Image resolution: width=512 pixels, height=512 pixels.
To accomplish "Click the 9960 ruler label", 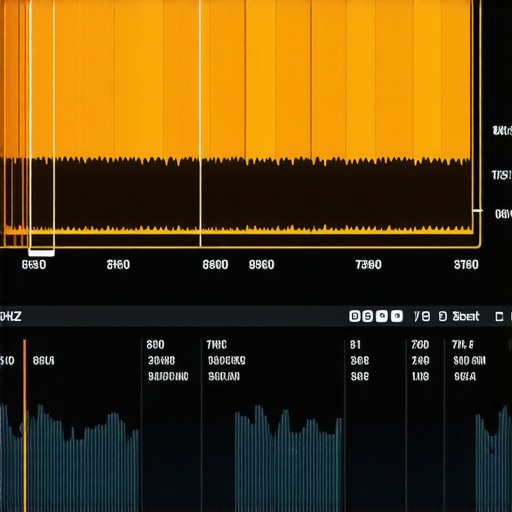I will coord(262,265).
